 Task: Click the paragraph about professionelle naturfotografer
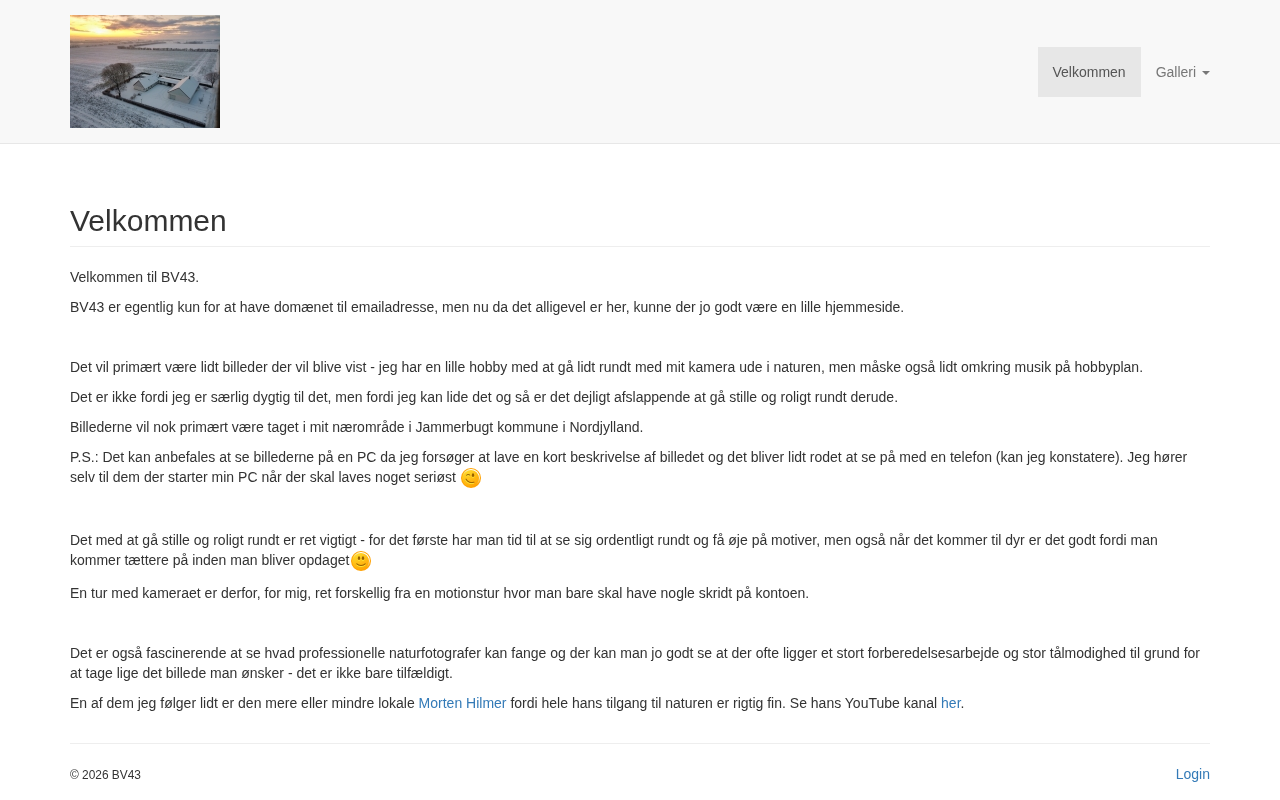click(634, 653)
